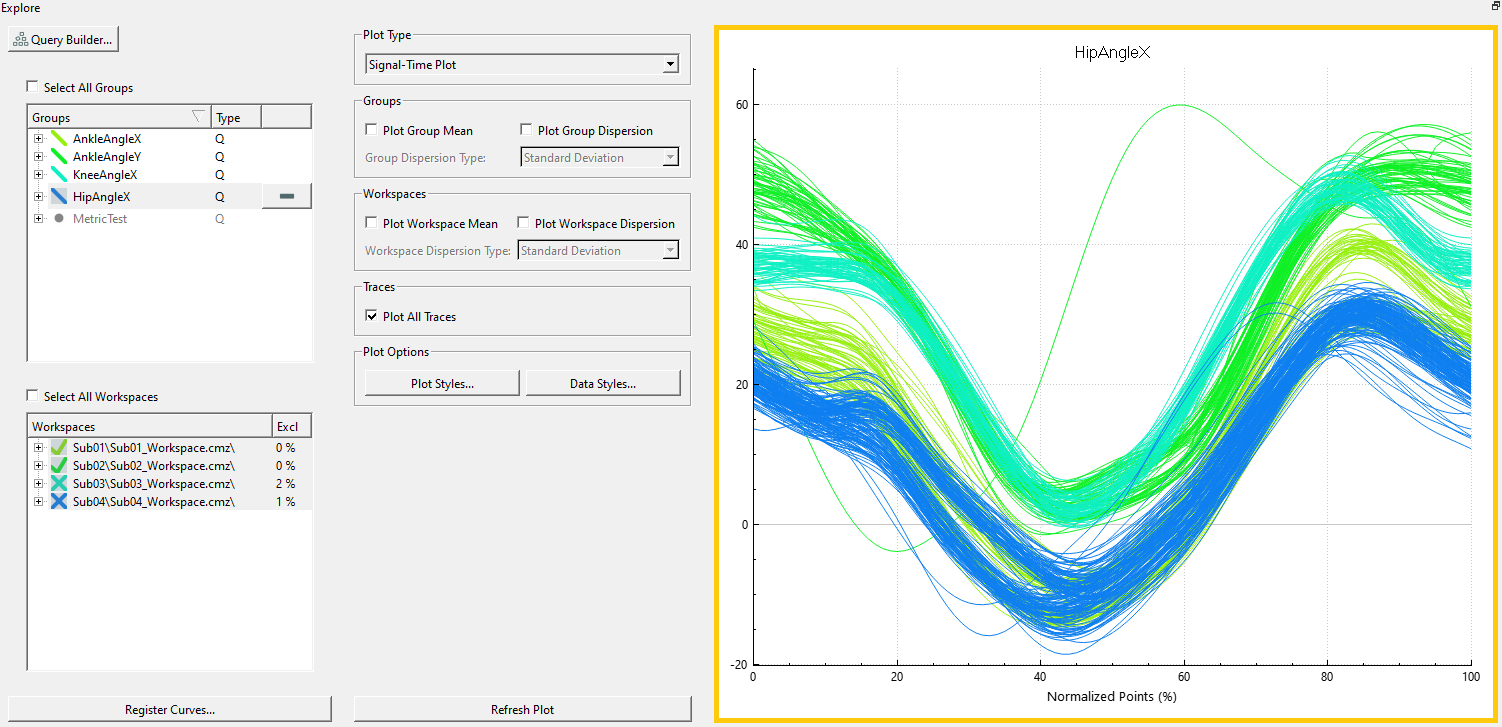The height and width of the screenshot is (727, 1502).
Task: Enable Select All Groups checkbox
Action: tap(33, 87)
